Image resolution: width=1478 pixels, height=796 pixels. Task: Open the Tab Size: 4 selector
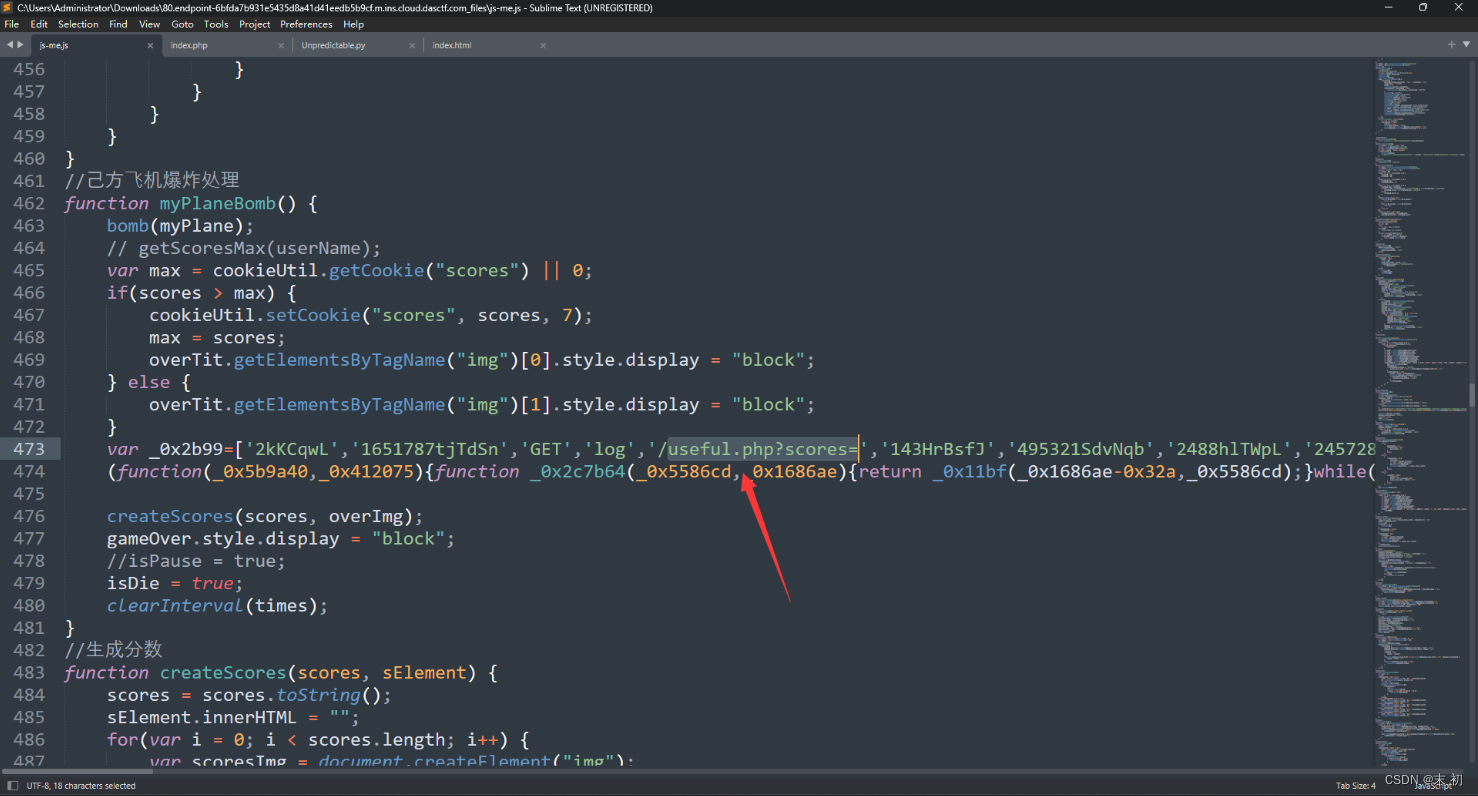point(1356,786)
